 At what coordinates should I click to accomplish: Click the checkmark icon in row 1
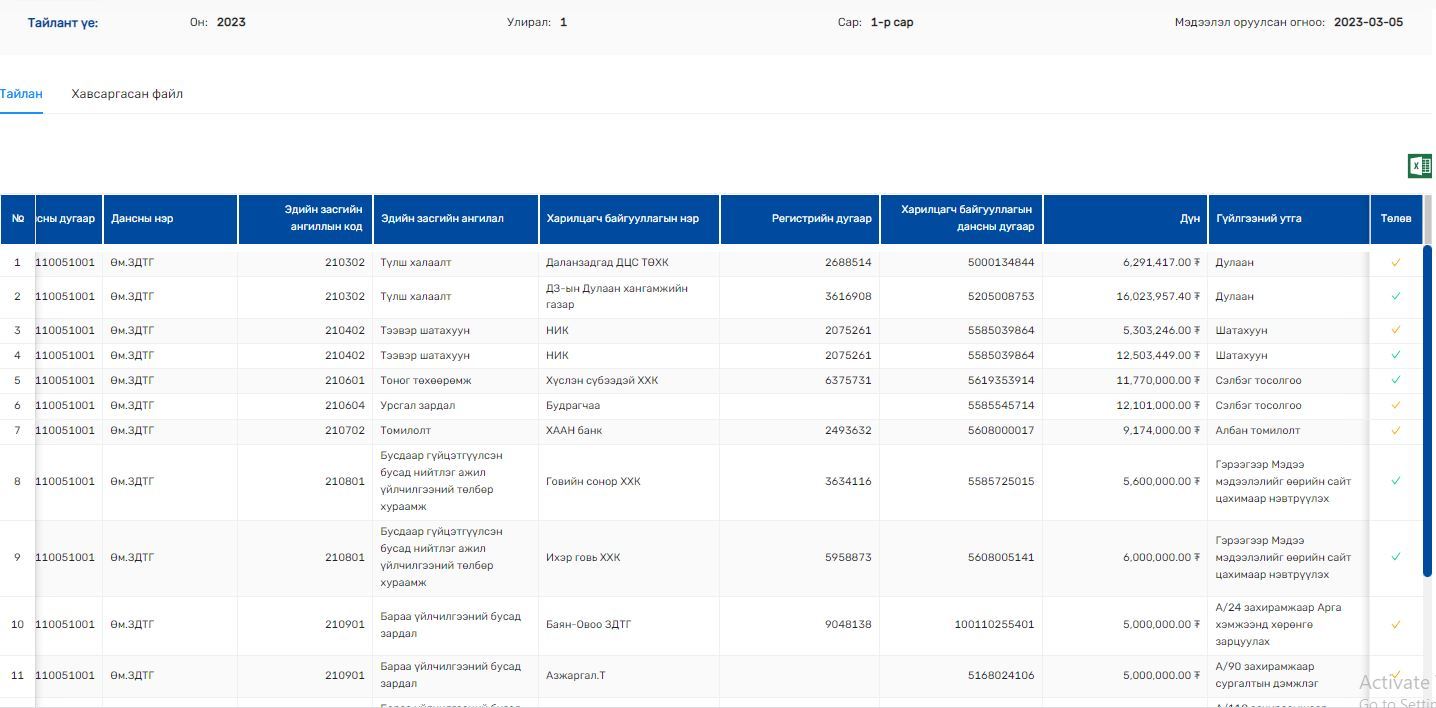[1396, 263]
